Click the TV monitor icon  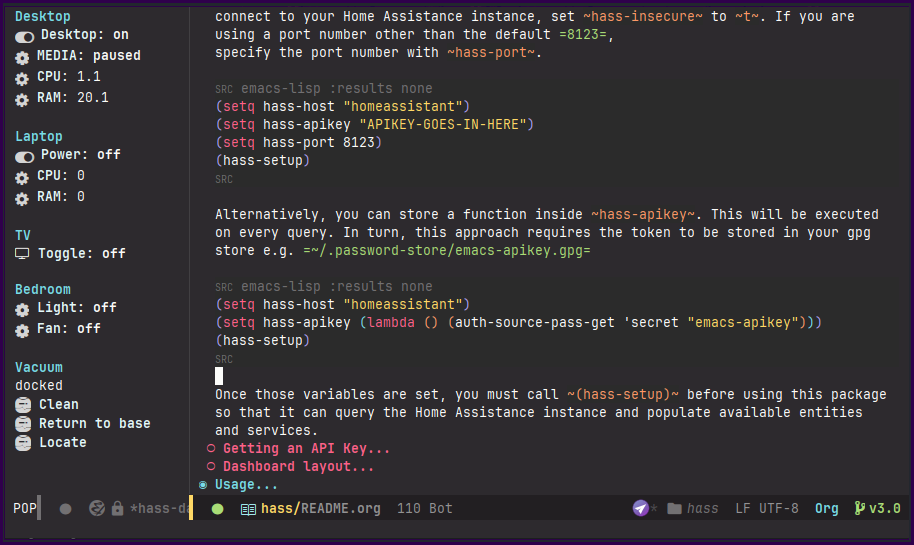click(x=22, y=254)
